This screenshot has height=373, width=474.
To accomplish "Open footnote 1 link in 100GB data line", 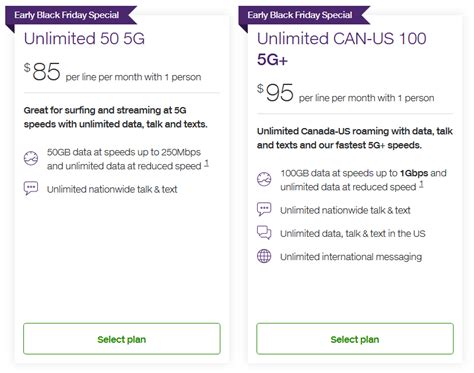I will click(422, 184).
